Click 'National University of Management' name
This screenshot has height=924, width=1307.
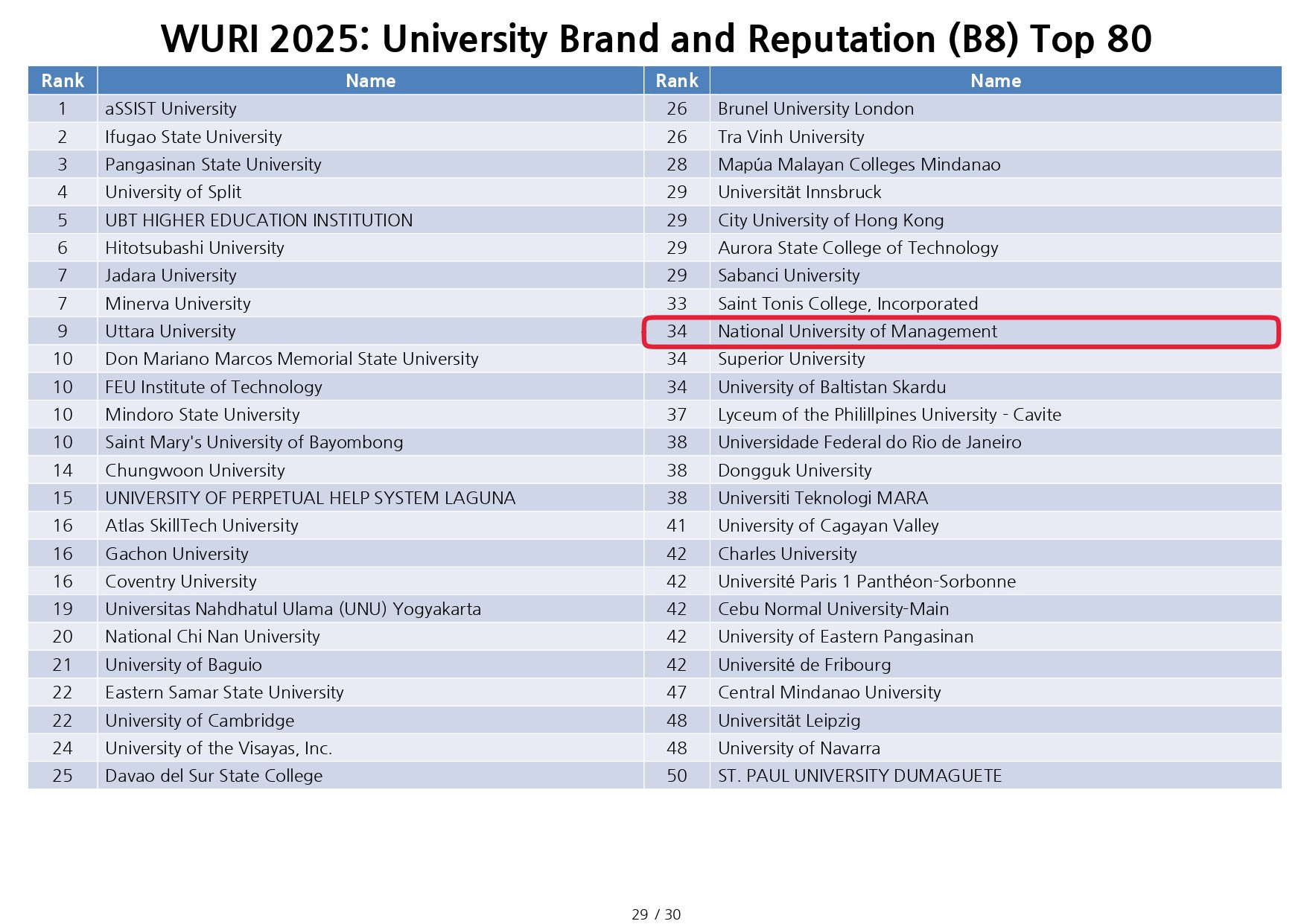click(x=857, y=331)
